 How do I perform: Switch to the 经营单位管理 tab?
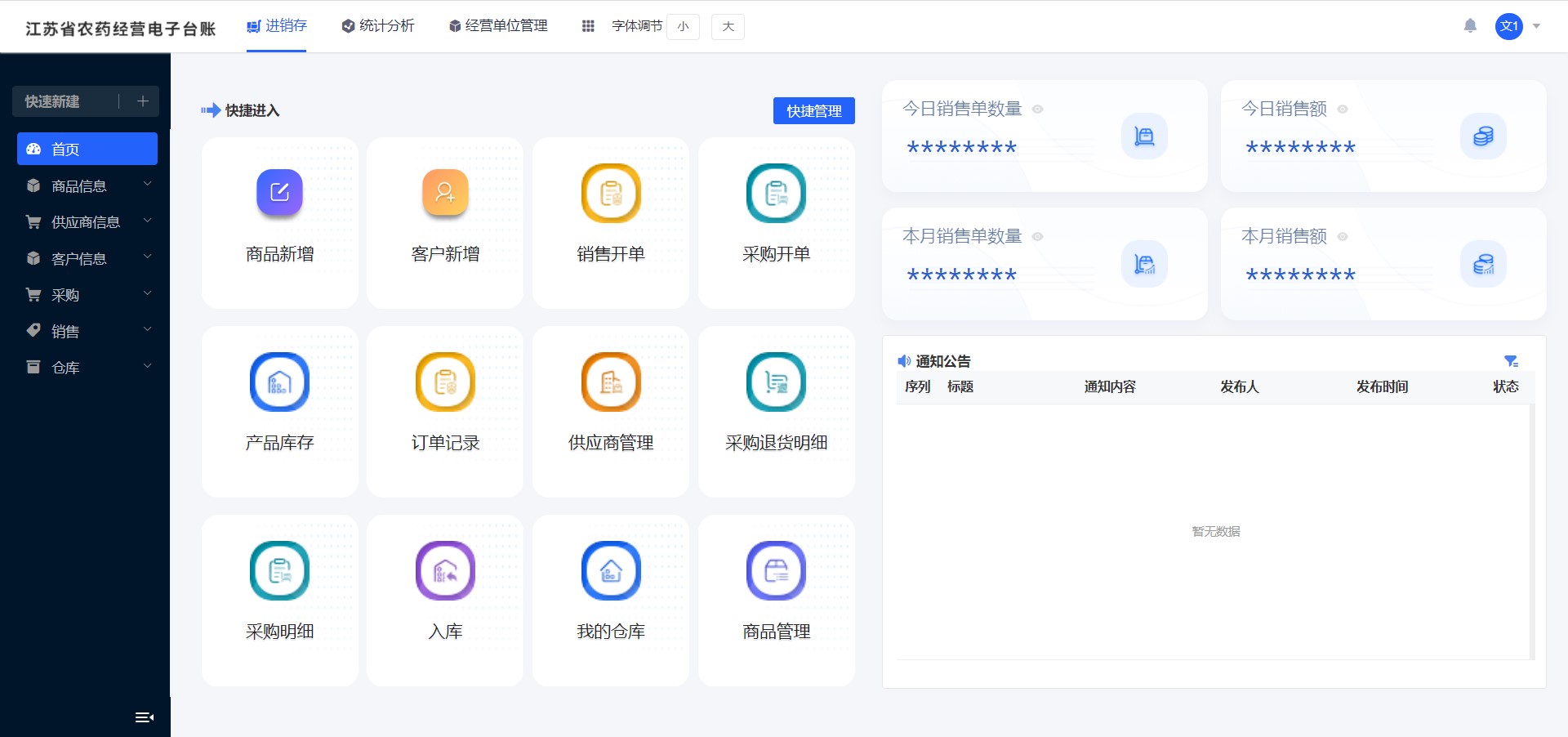pyautogui.click(x=498, y=26)
